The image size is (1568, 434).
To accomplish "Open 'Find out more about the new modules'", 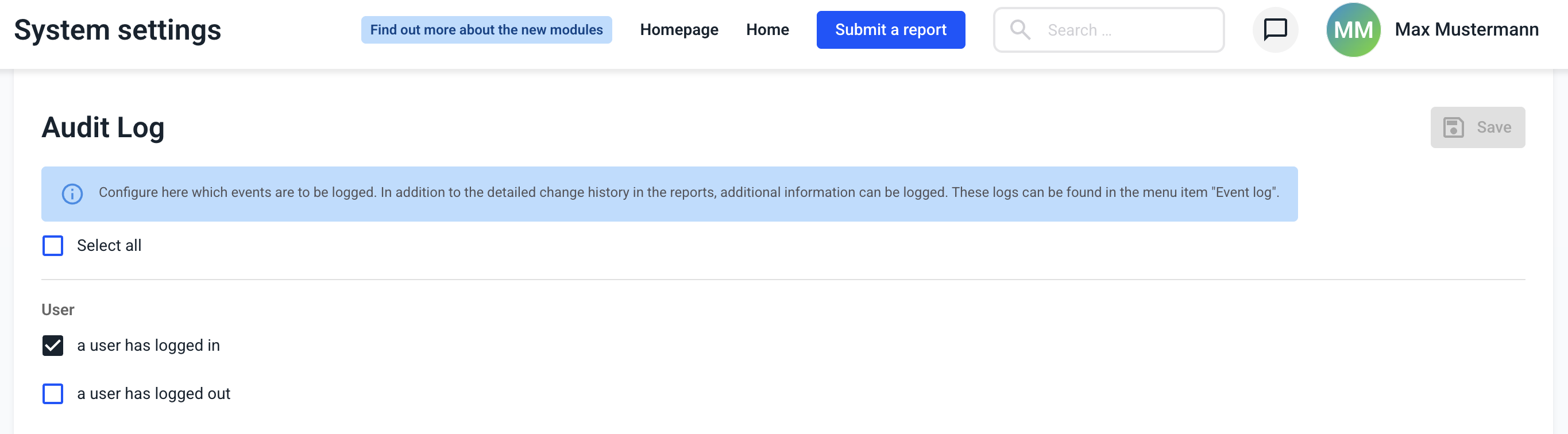I will coord(486,30).
